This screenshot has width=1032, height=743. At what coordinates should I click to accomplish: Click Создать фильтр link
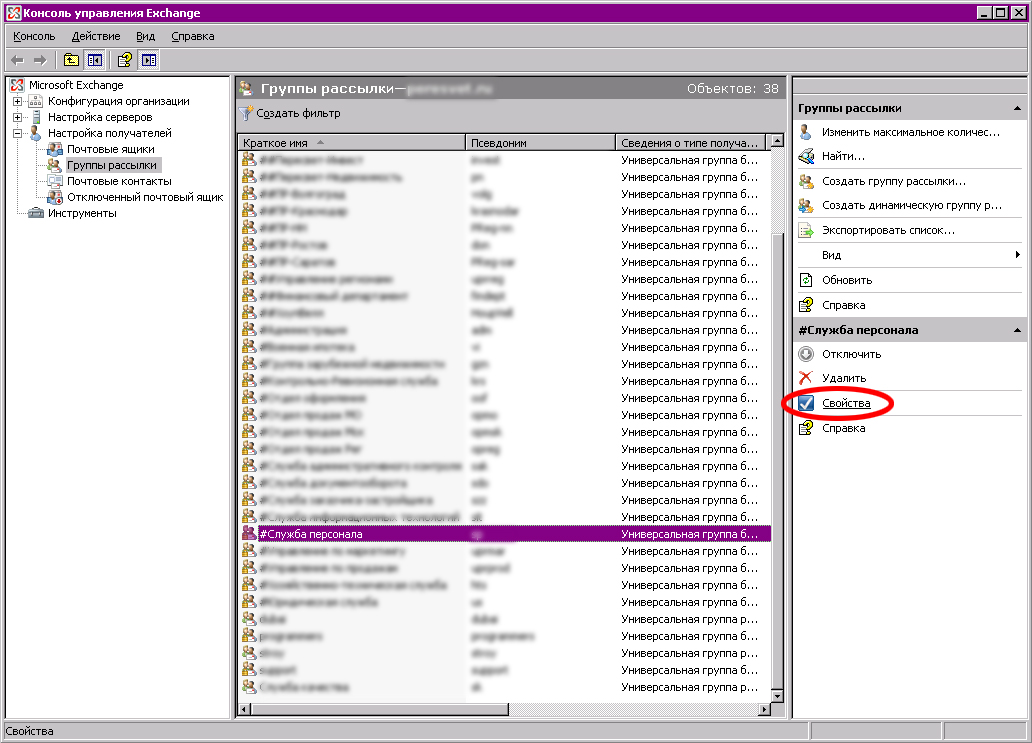298,113
